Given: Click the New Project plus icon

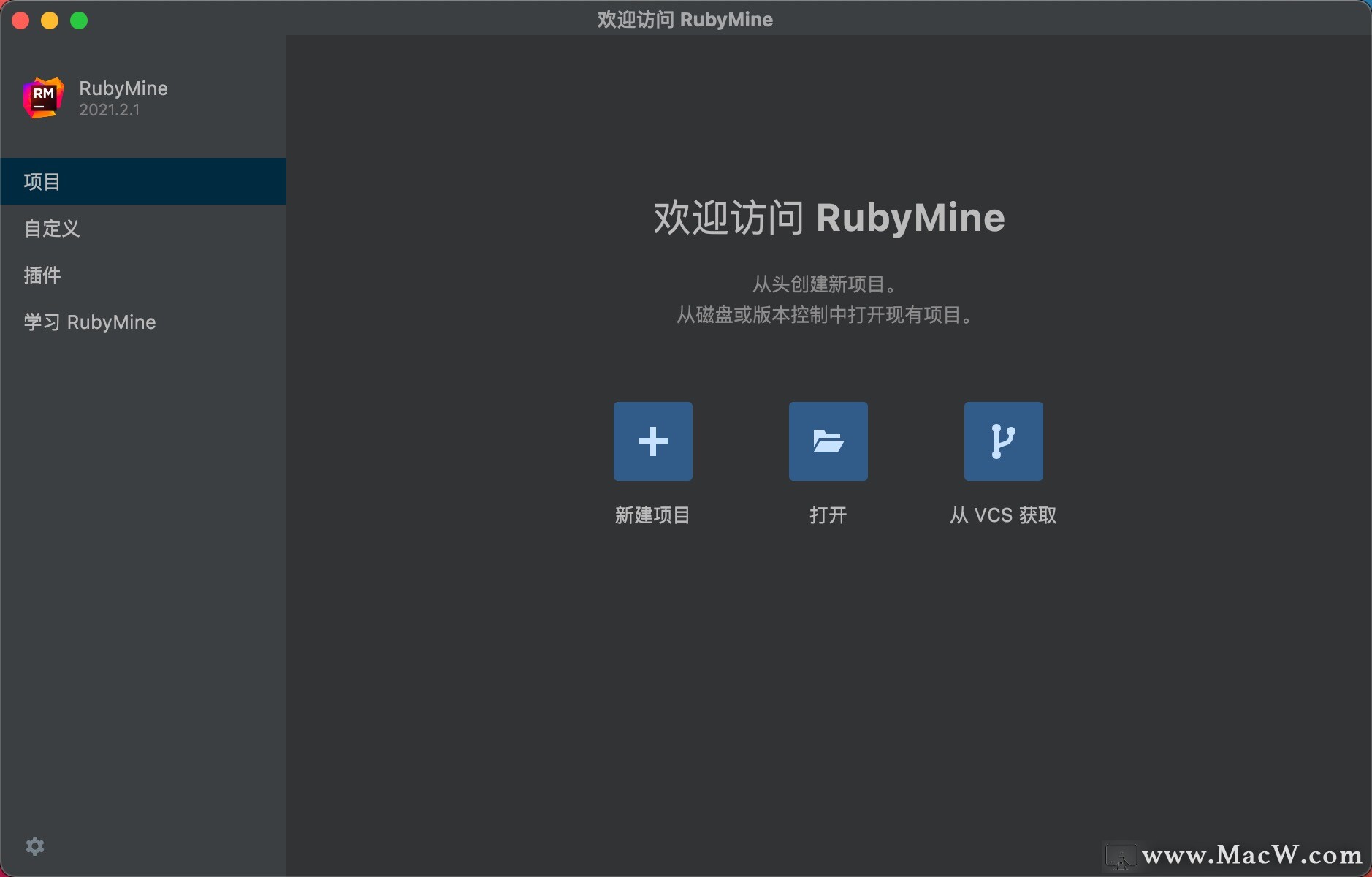Looking at the screenshot, I should tap(652, 441).
